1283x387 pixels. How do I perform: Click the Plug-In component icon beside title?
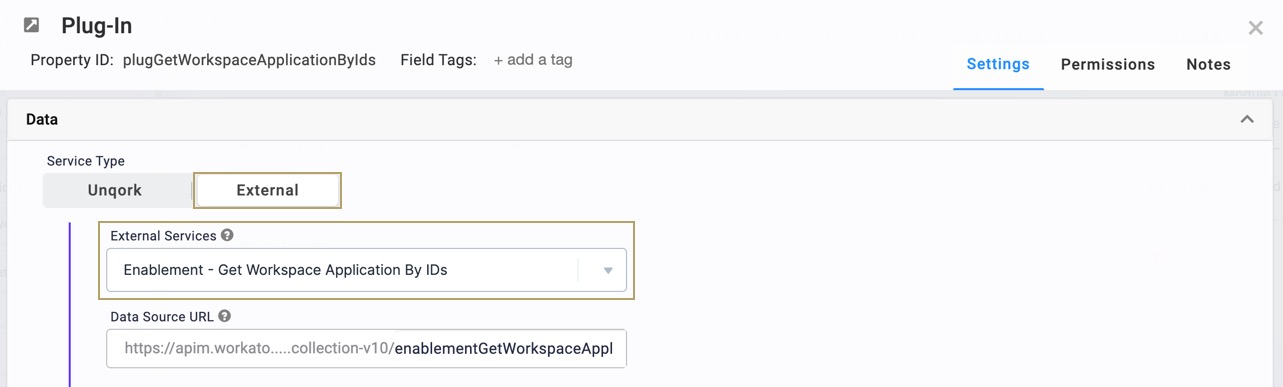32,25
